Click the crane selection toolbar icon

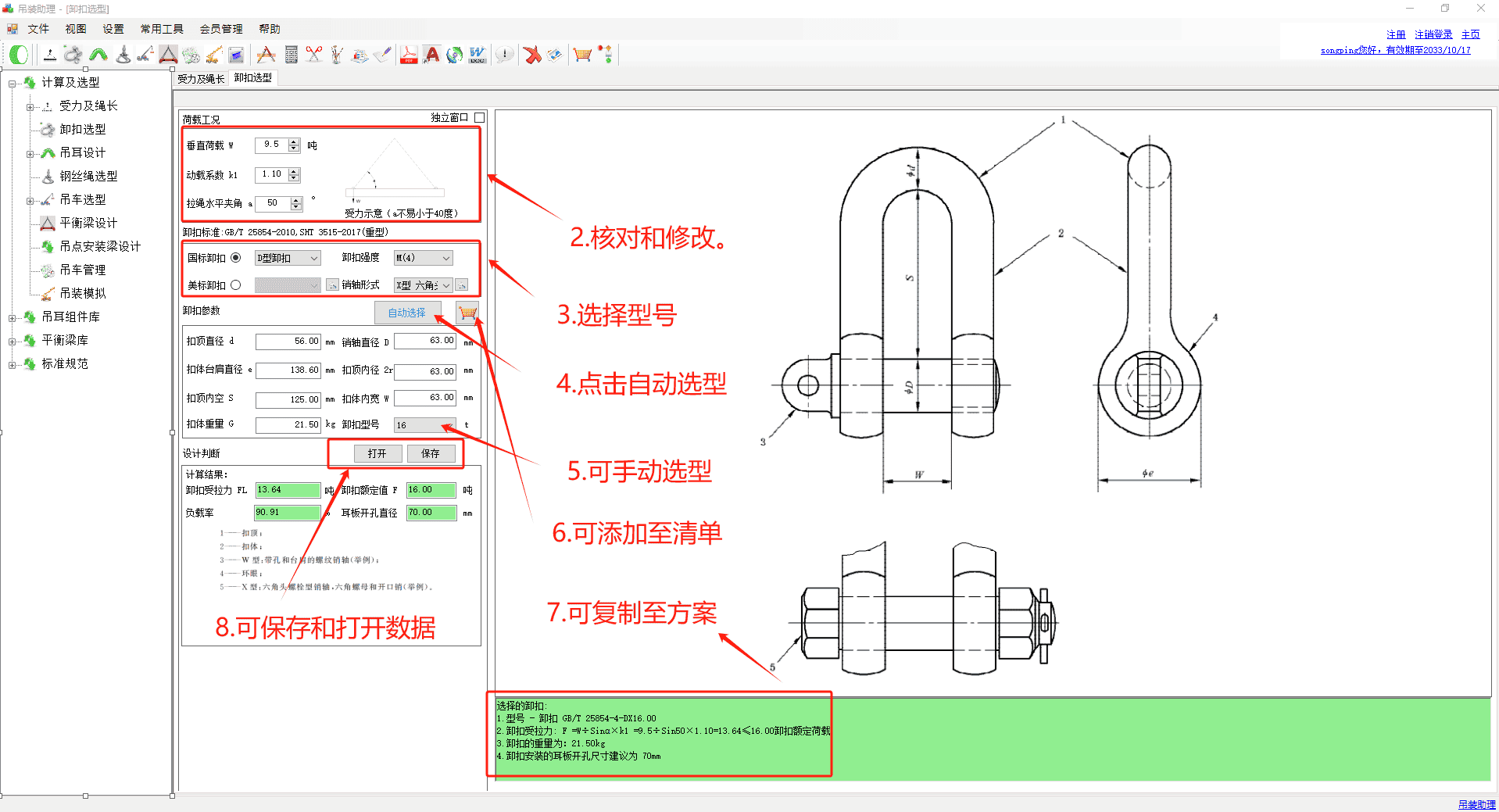(145, 55)
